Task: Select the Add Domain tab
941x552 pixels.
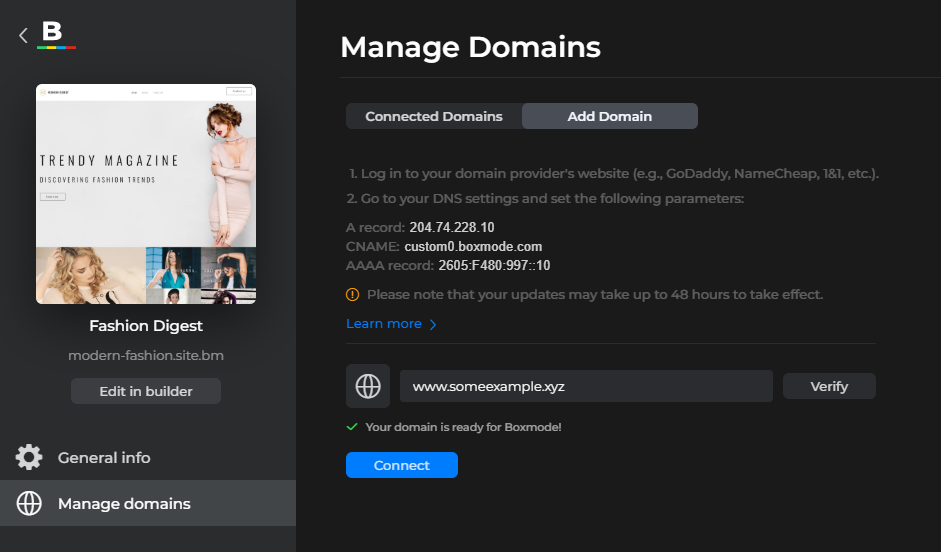Action: click(x=609, y=116)
